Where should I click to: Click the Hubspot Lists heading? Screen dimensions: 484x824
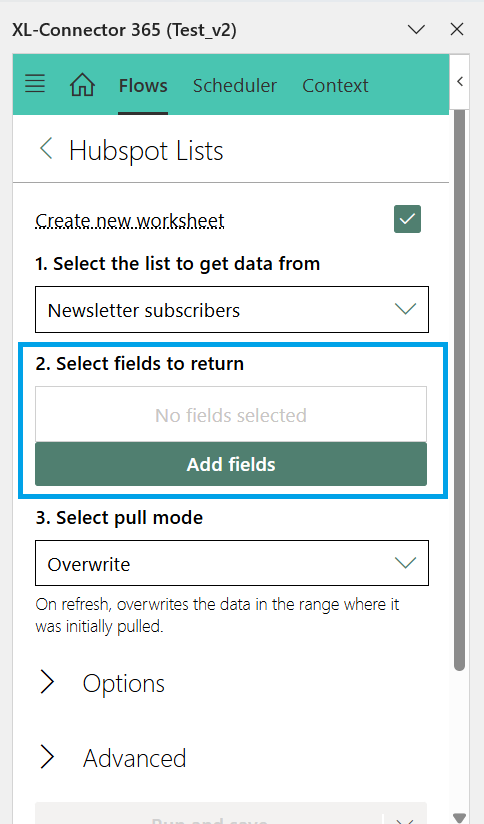click(x=146, y=151)
